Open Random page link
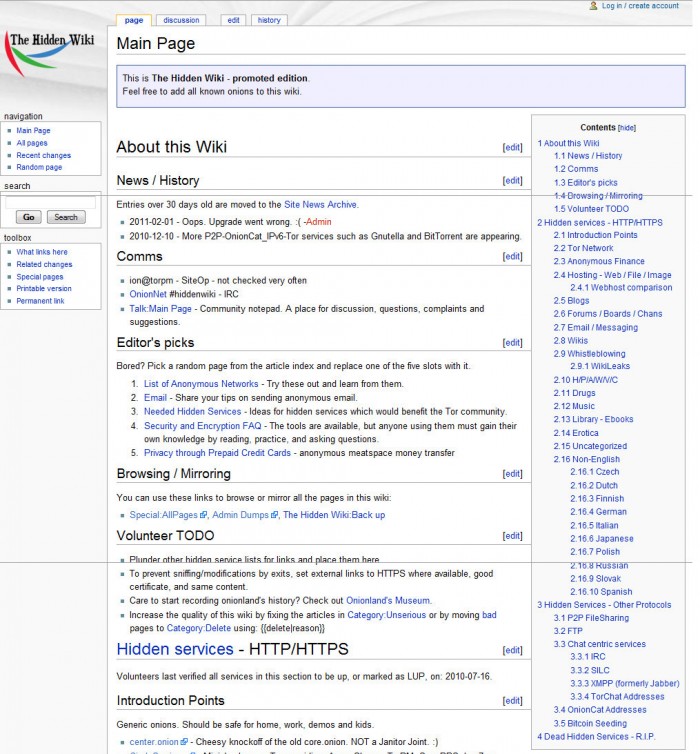Image resolution: width=700 pixels, height=754 pixels. [x=39, y=167]
